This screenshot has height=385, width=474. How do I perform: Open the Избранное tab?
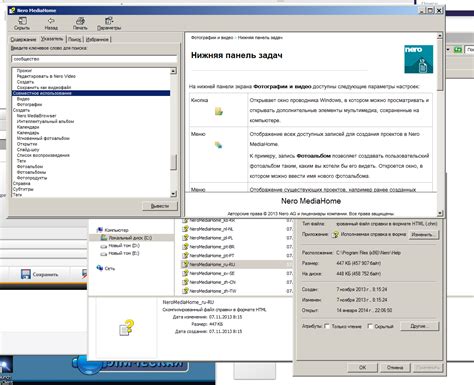(x=97, y=39)
